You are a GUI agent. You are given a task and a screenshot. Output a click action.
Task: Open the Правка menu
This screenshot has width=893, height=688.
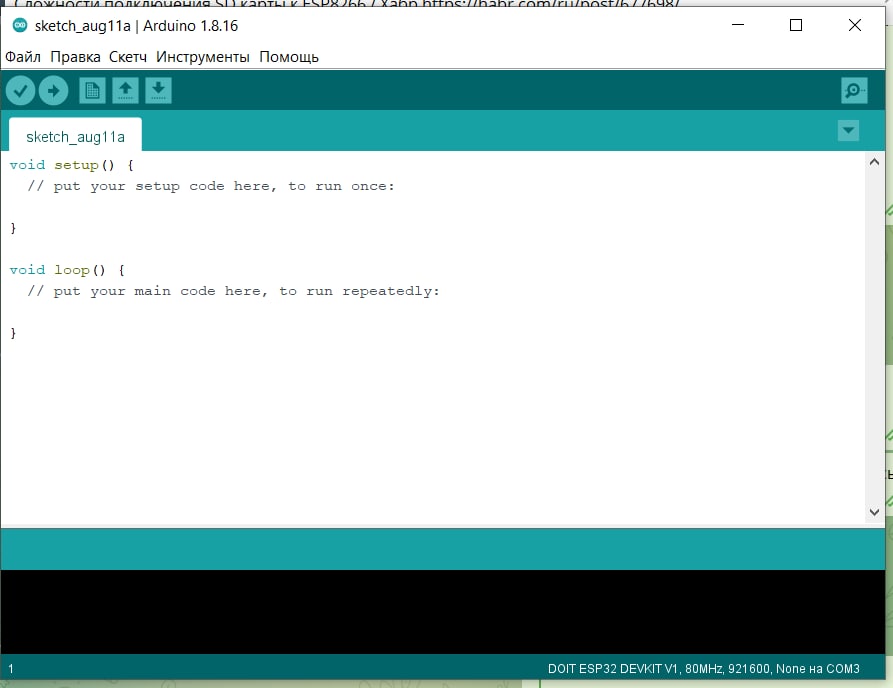point(75,57)
